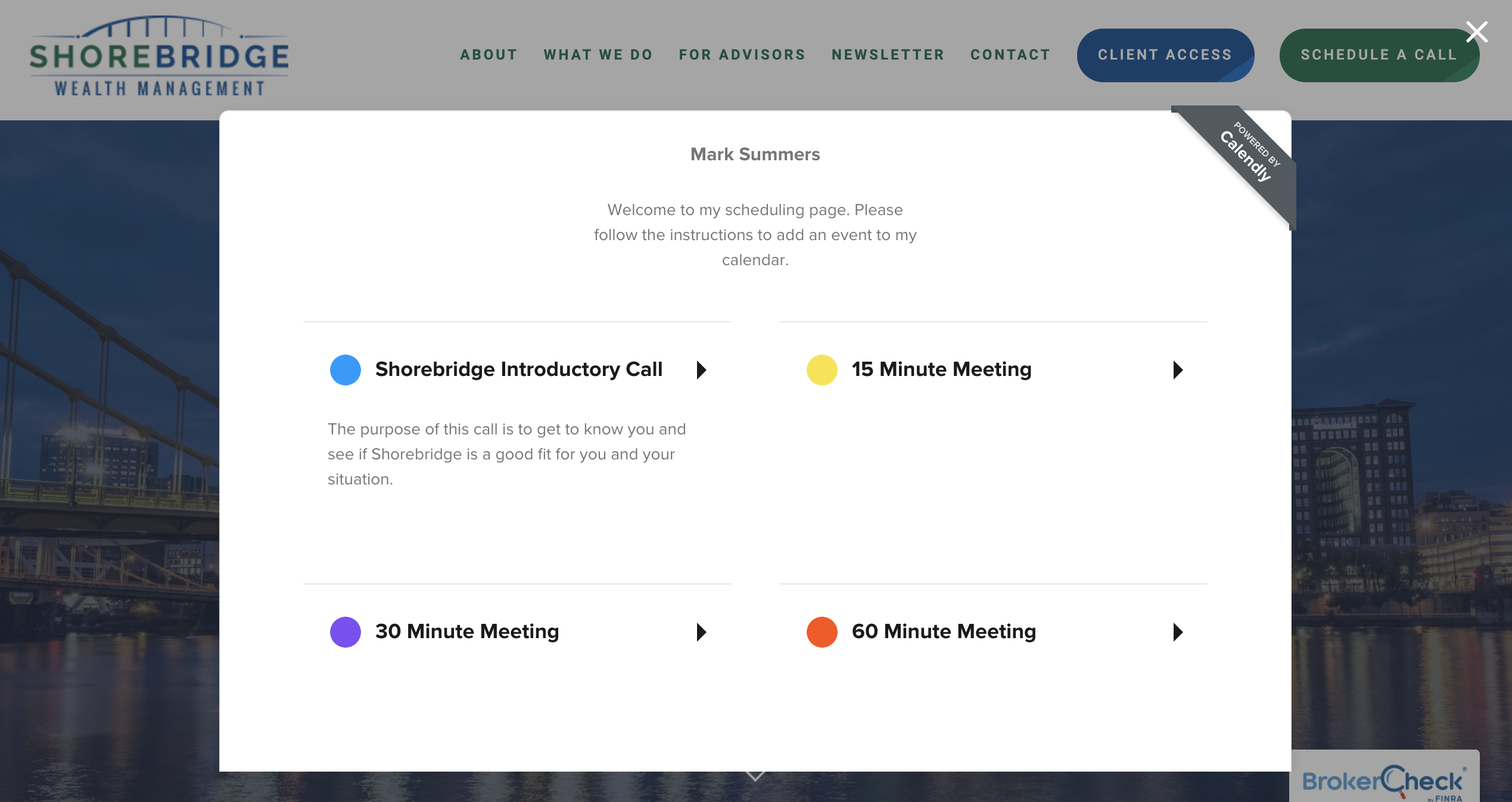1512x802 pixels.
Task: Click the BrokerCheck by FINRA badge
Action: click(1382, 781)
